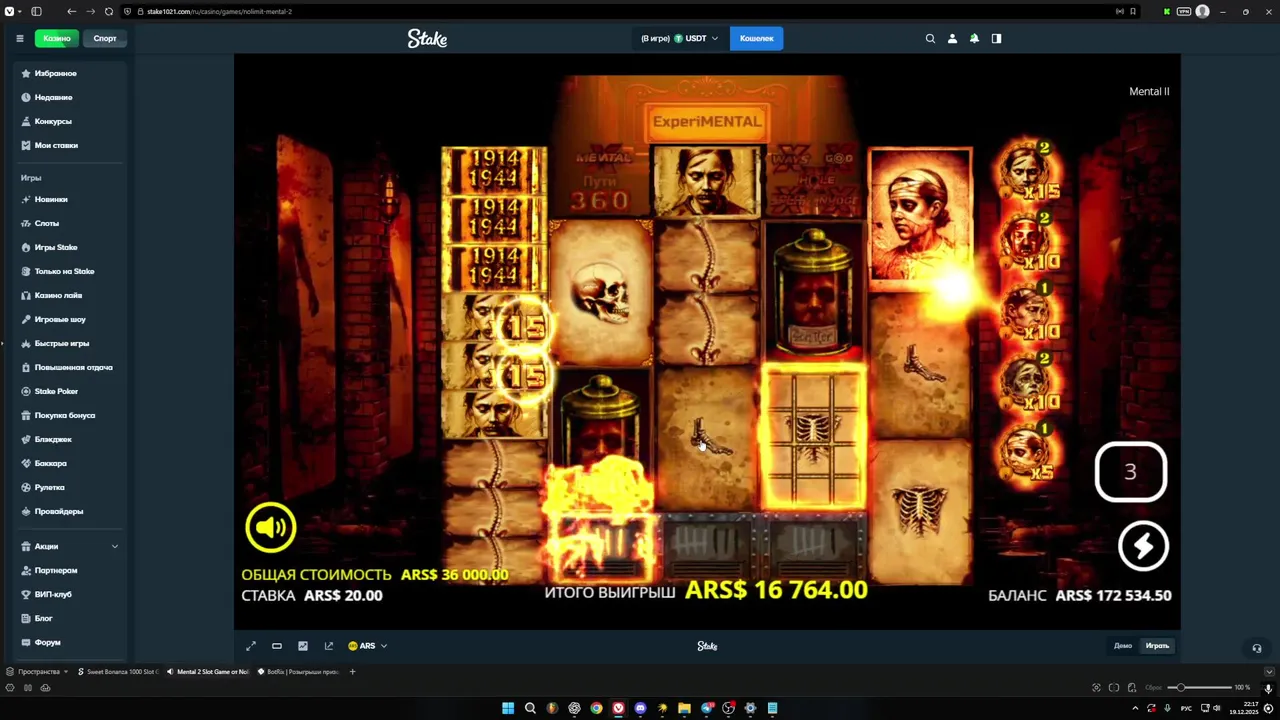This screenshot has height=720, width=1280.
Task: Open Недавние in the sidebar
Action: coord(70,97)
